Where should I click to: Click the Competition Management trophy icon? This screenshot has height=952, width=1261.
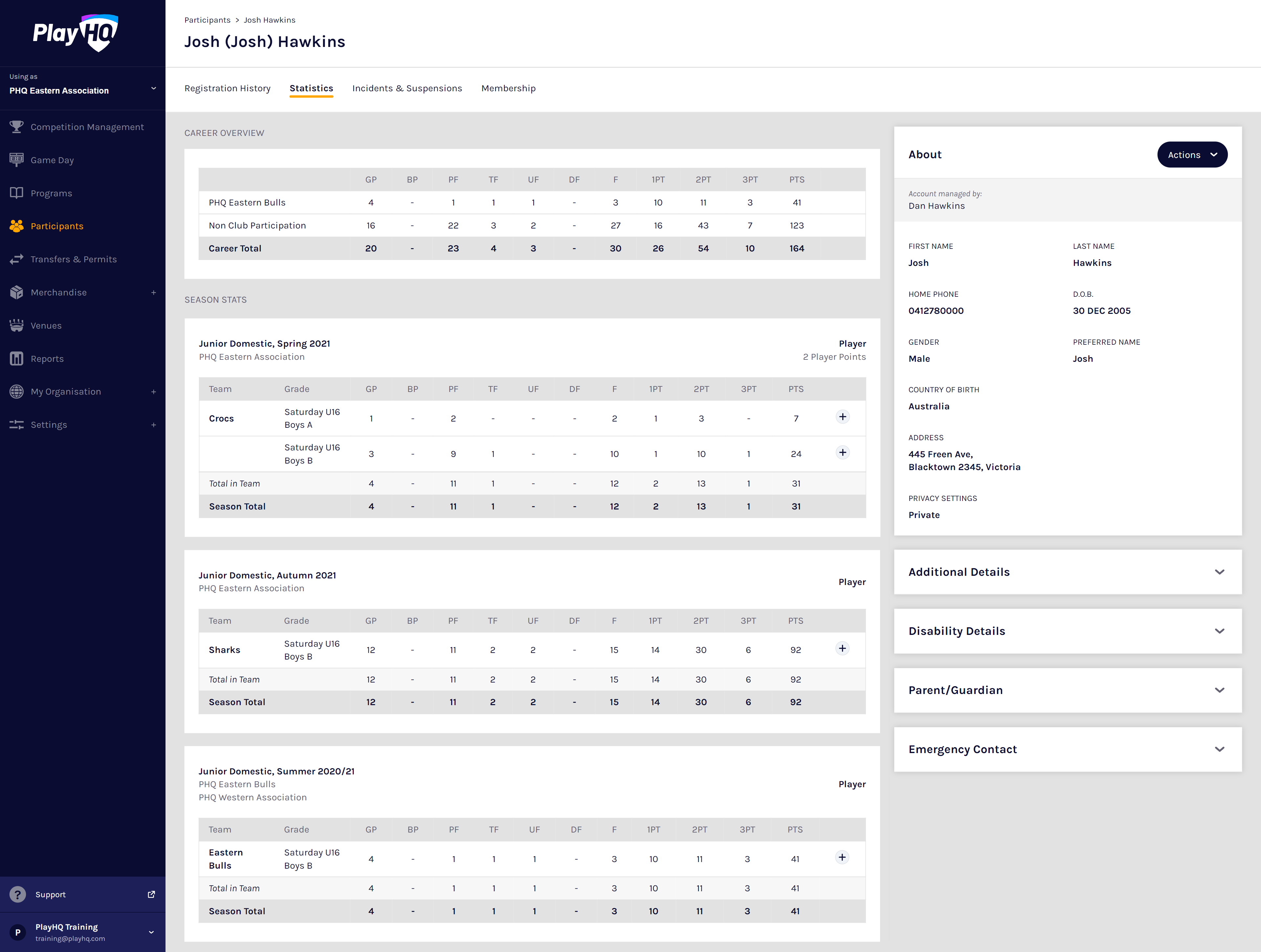[x=16, y=126]
